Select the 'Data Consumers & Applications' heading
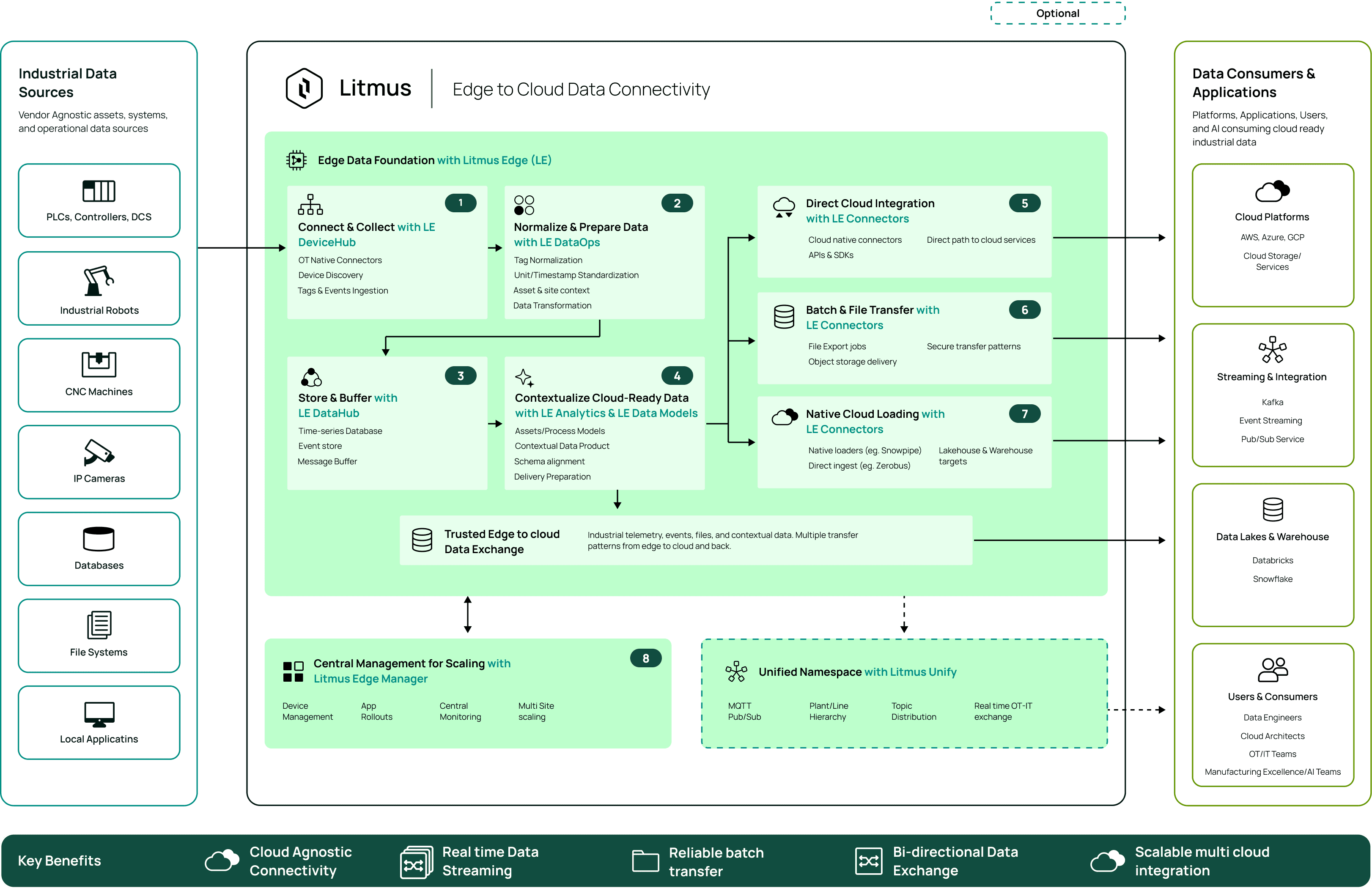Image resolution: width=1372 pixels, height=891 pixels. coord(1253,83)
